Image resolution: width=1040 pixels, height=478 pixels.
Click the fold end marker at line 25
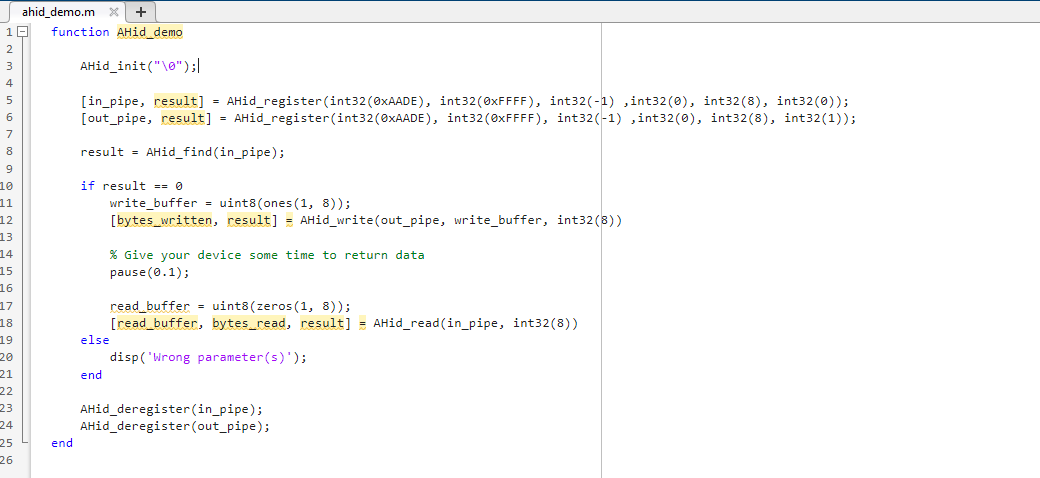click(24, 442)
